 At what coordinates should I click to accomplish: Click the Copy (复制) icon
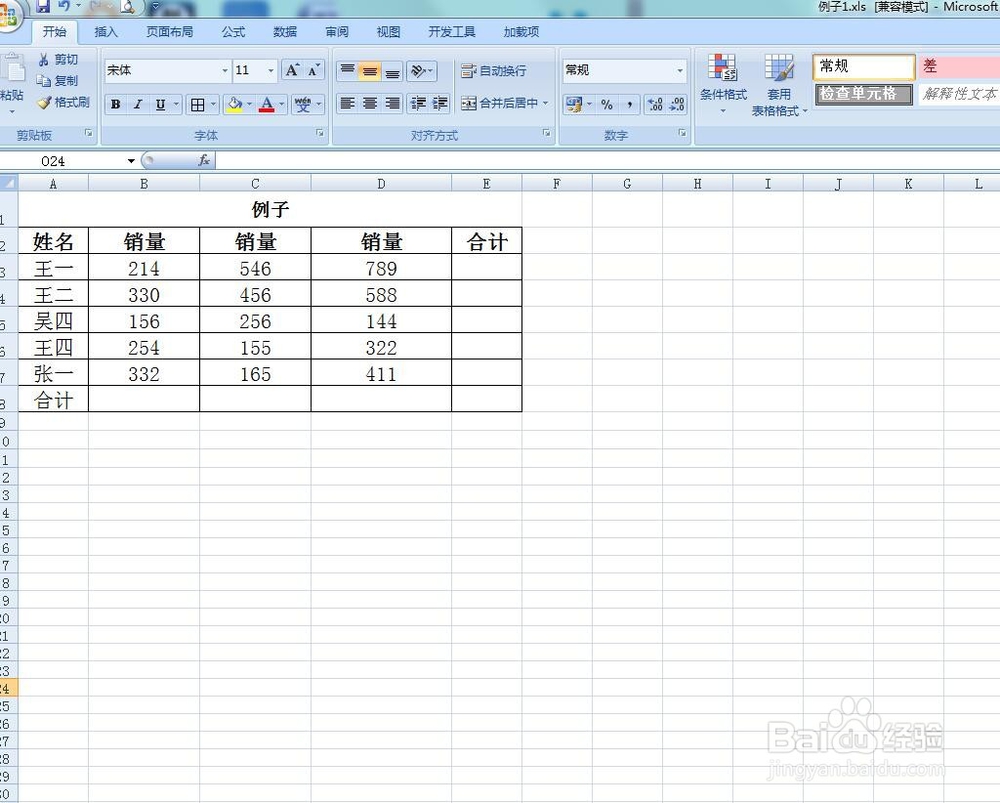click(x=43, y=81)
